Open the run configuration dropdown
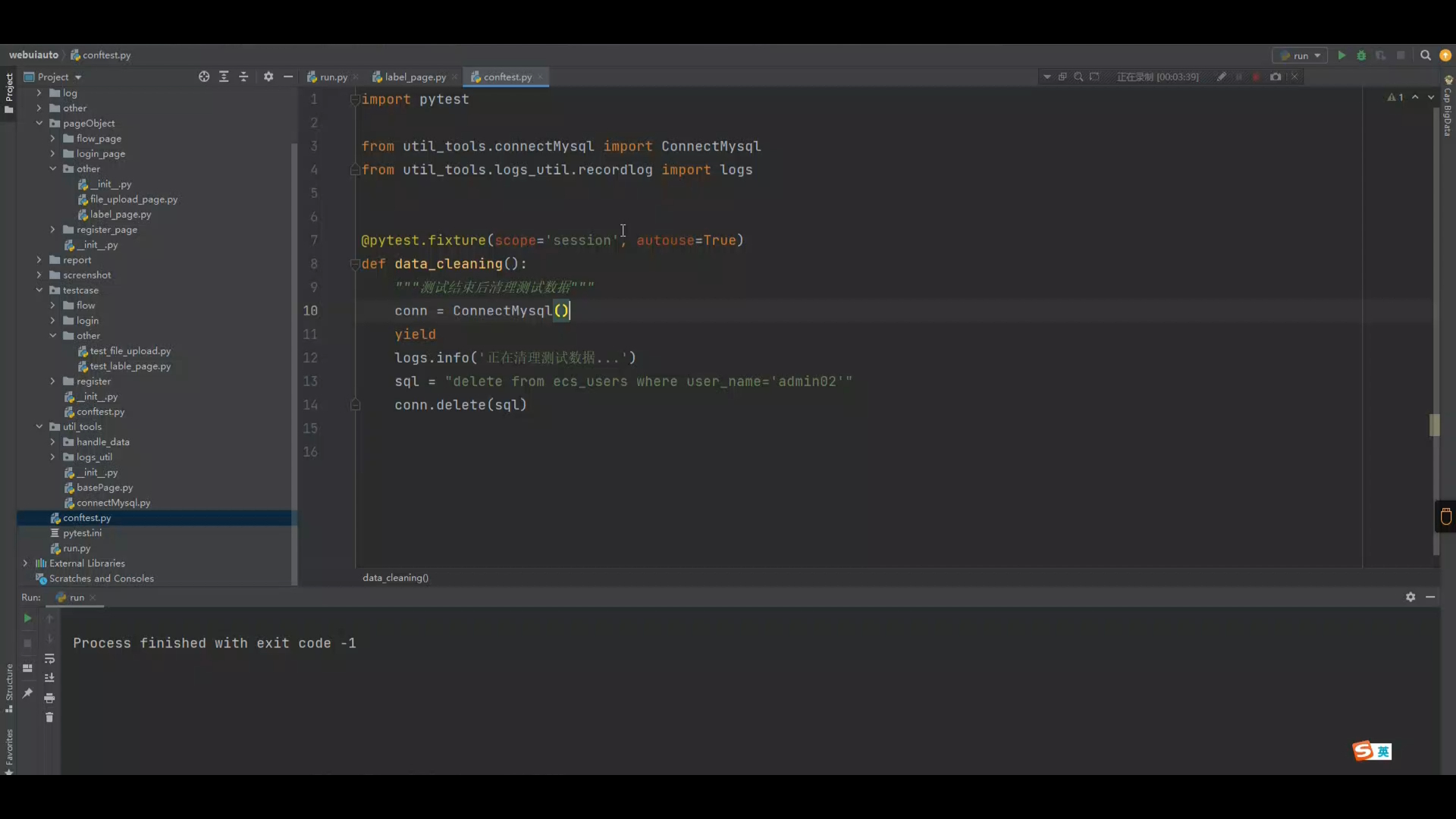1456x819 pixels. point(1300,55)
